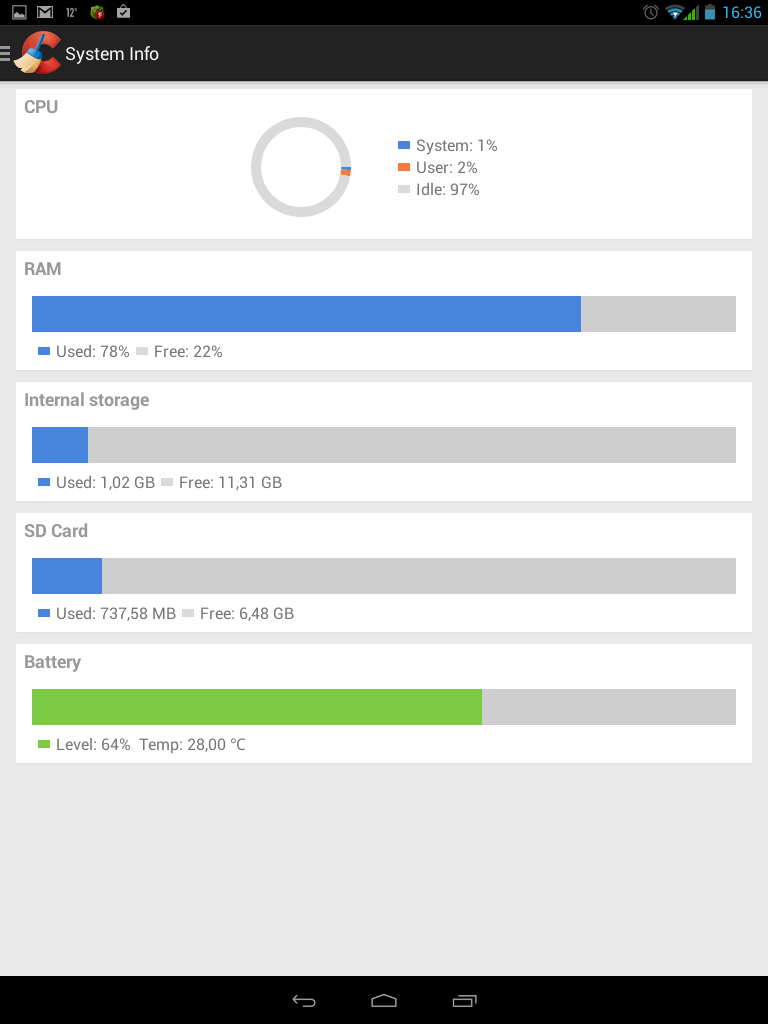768x1024 pixels.
Task: Tap the alarm clock status icon
Action: point(650,12)
